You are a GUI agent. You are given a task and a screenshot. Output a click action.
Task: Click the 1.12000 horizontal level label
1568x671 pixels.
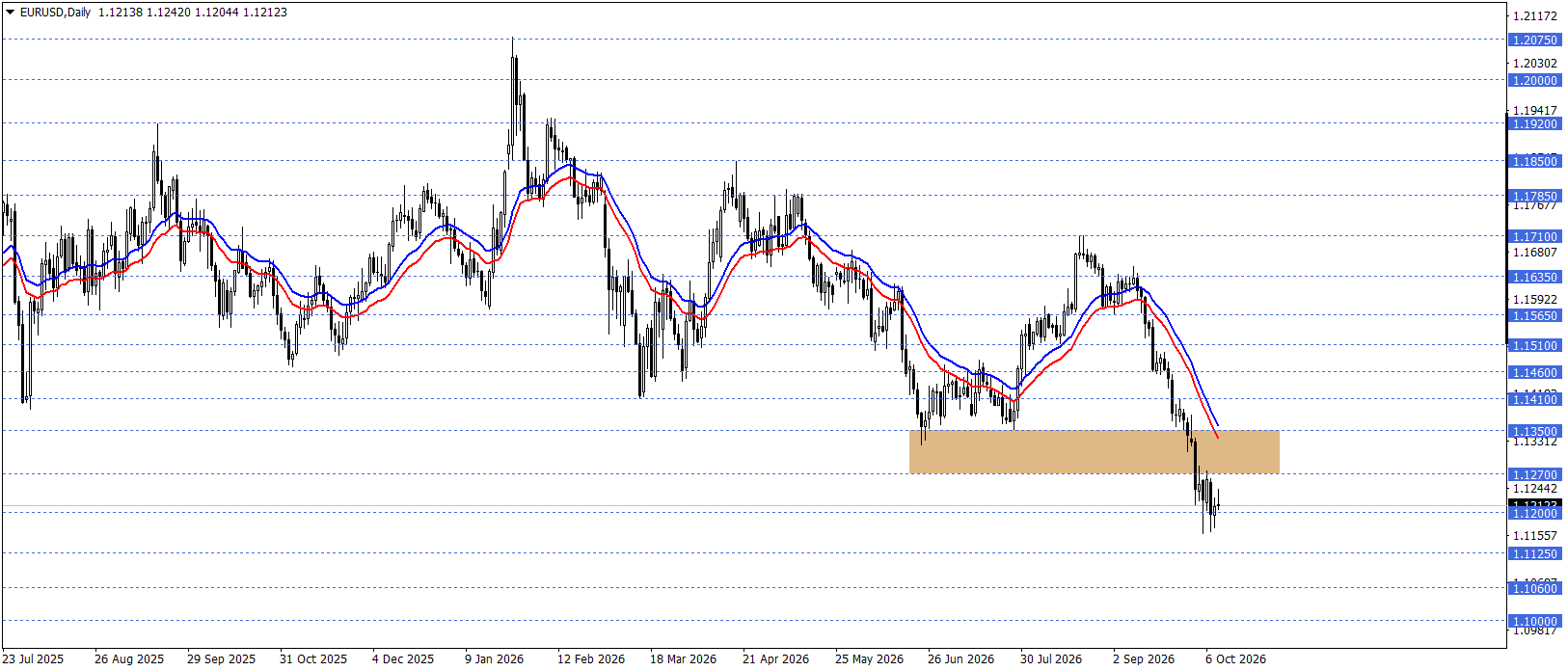[x=1535, y=515]
